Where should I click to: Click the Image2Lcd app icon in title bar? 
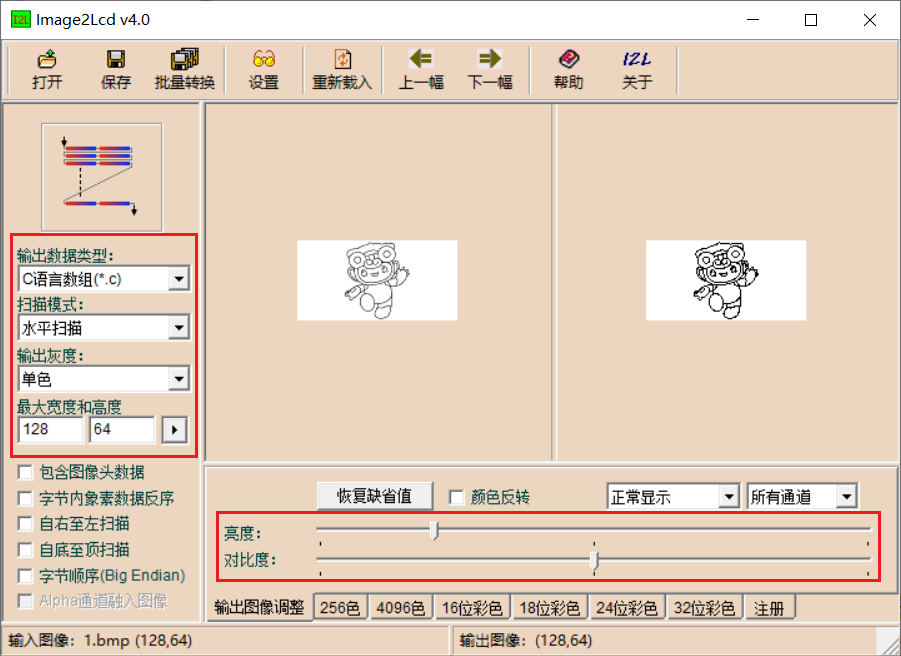click(20, 20)
